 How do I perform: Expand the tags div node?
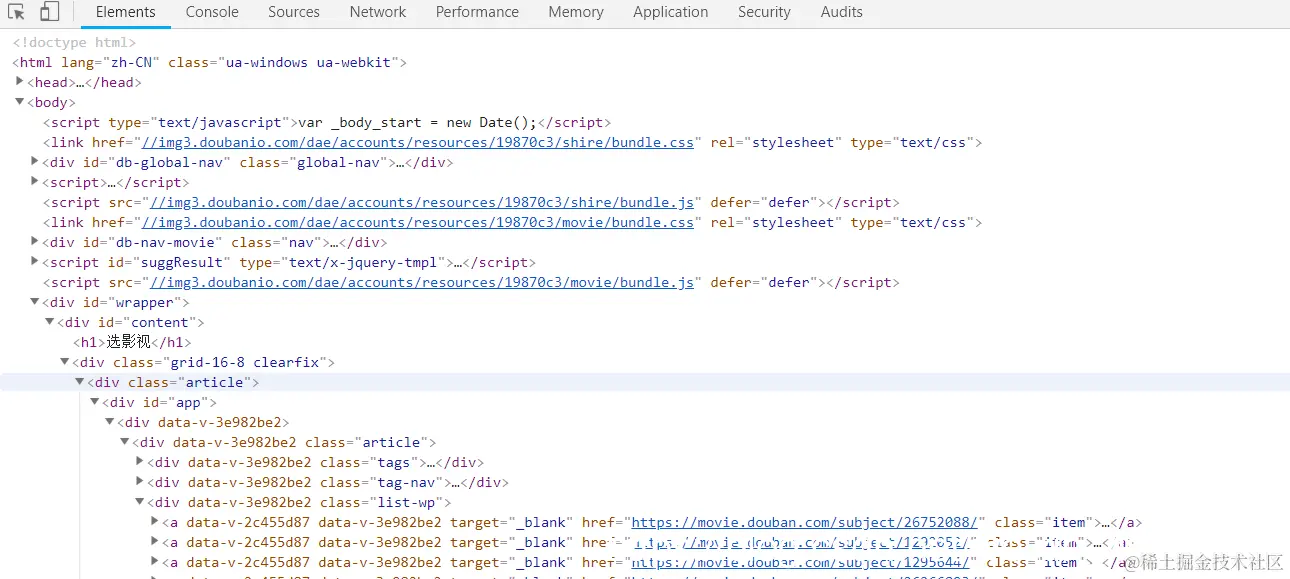(x=140, y=462)
